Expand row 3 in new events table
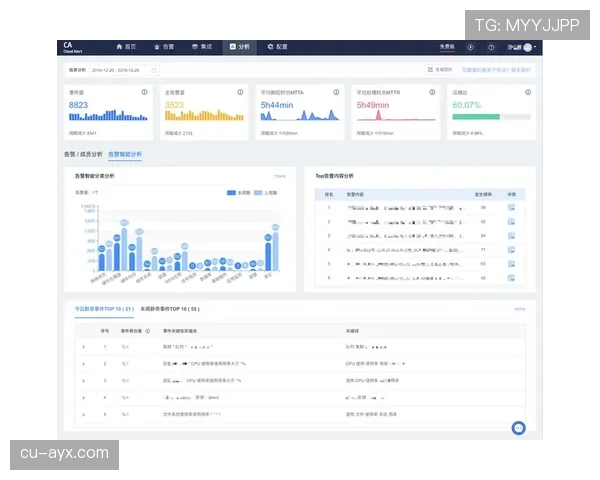This screenshot has width=600, height=480. click(x=84, y=381)
